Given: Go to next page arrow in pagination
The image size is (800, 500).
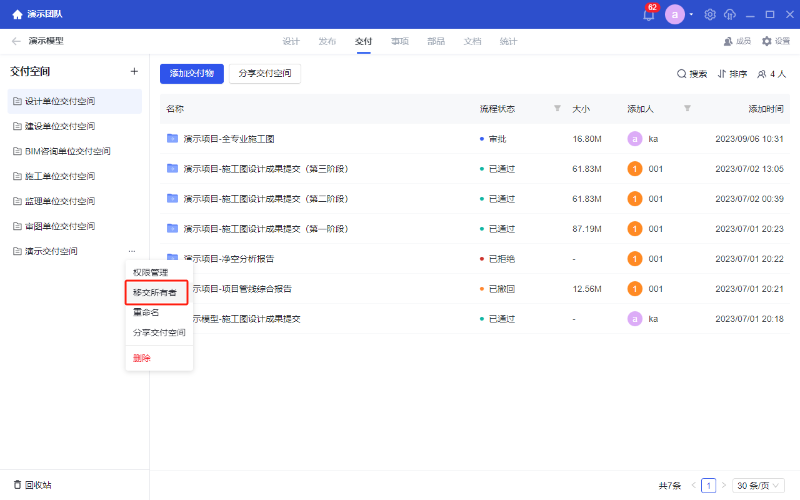Looking at the screenshot, I should (723, 485).
